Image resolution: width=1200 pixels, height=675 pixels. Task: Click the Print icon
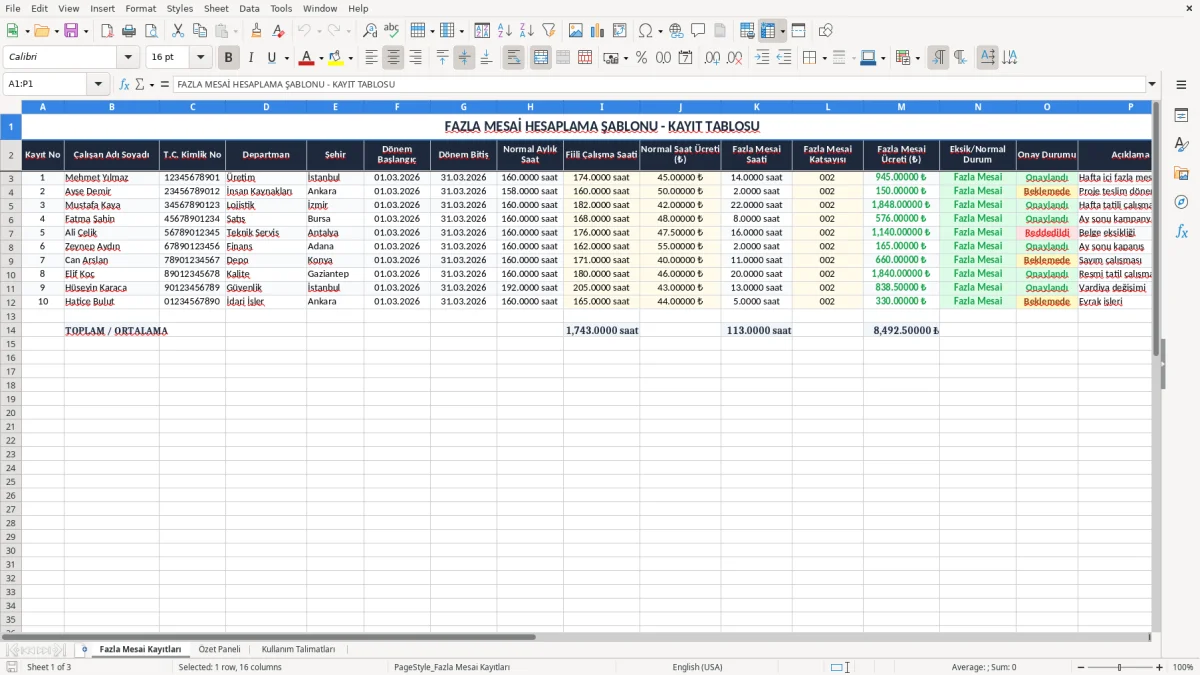click(x=129, y=31)
